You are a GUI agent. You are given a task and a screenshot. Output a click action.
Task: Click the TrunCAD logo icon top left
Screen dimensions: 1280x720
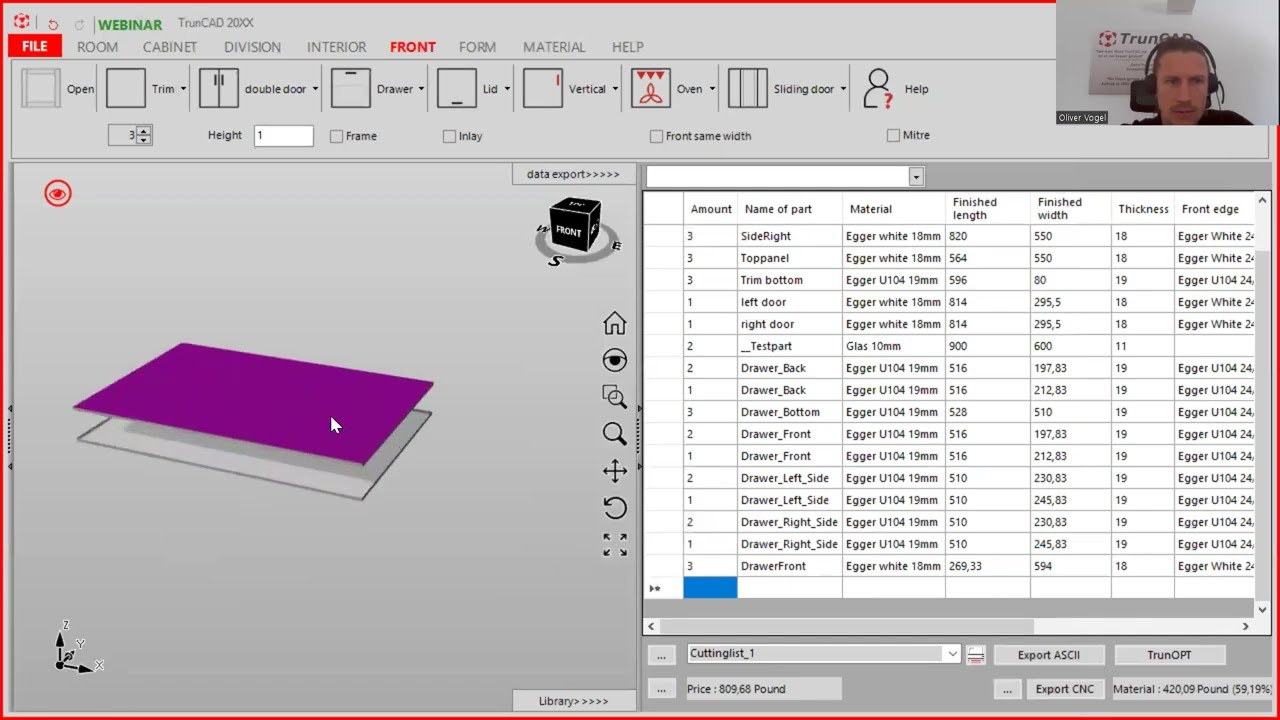pos(21,22)
